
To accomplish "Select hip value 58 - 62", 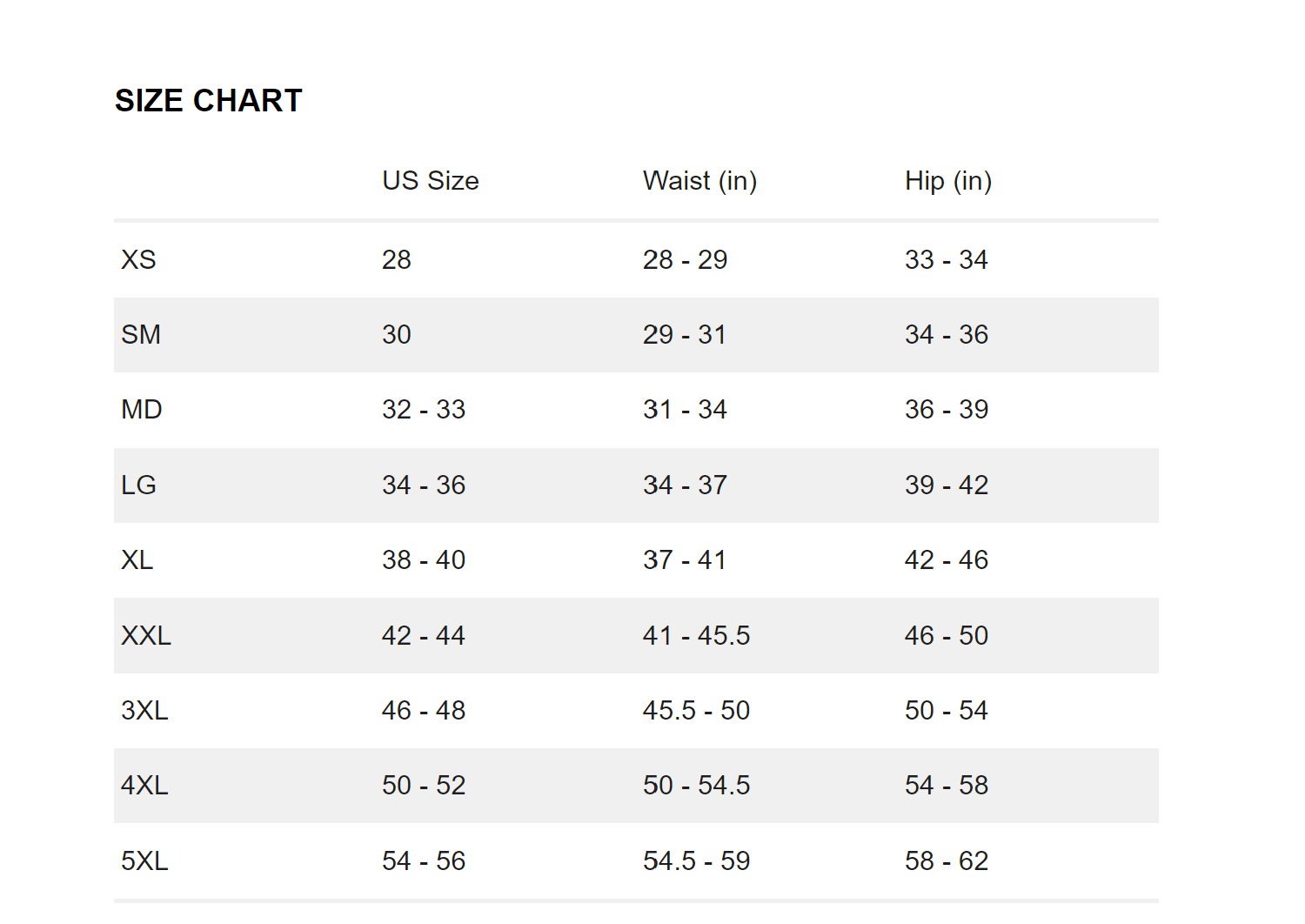I will pos(947,860).
